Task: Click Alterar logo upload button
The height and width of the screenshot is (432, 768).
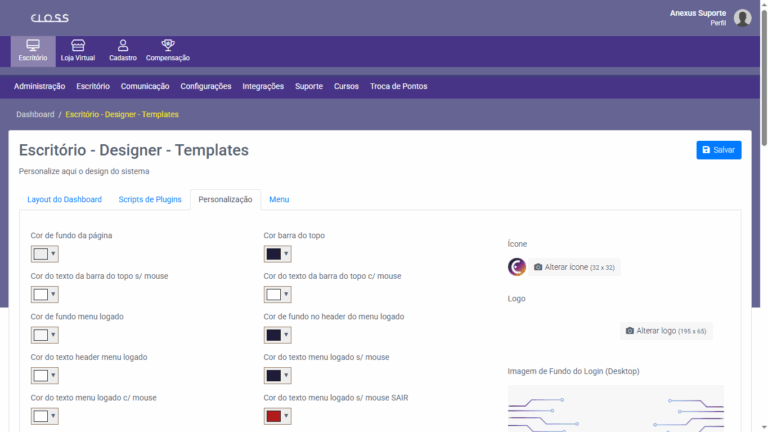Action: click(666, 330)
